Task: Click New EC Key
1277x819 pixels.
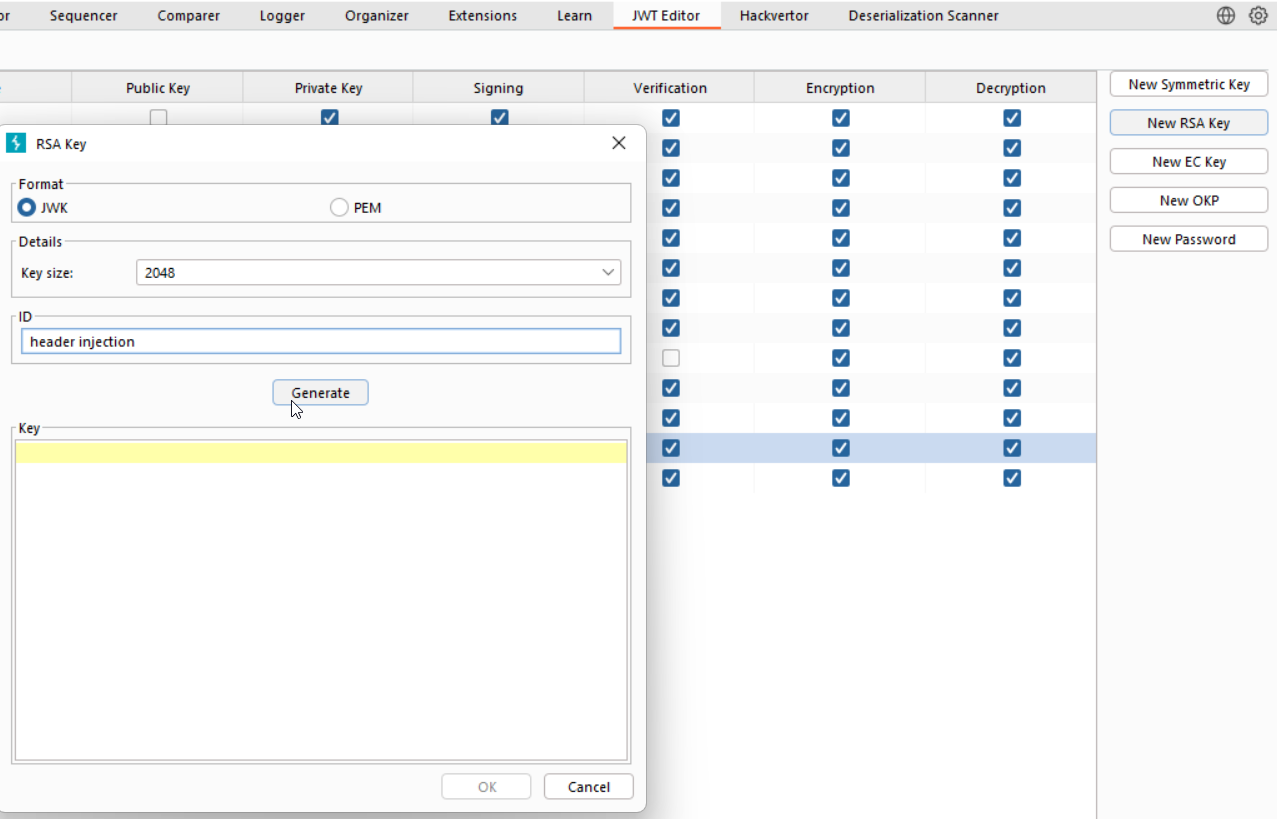Action: click(x=1188, y=161)
